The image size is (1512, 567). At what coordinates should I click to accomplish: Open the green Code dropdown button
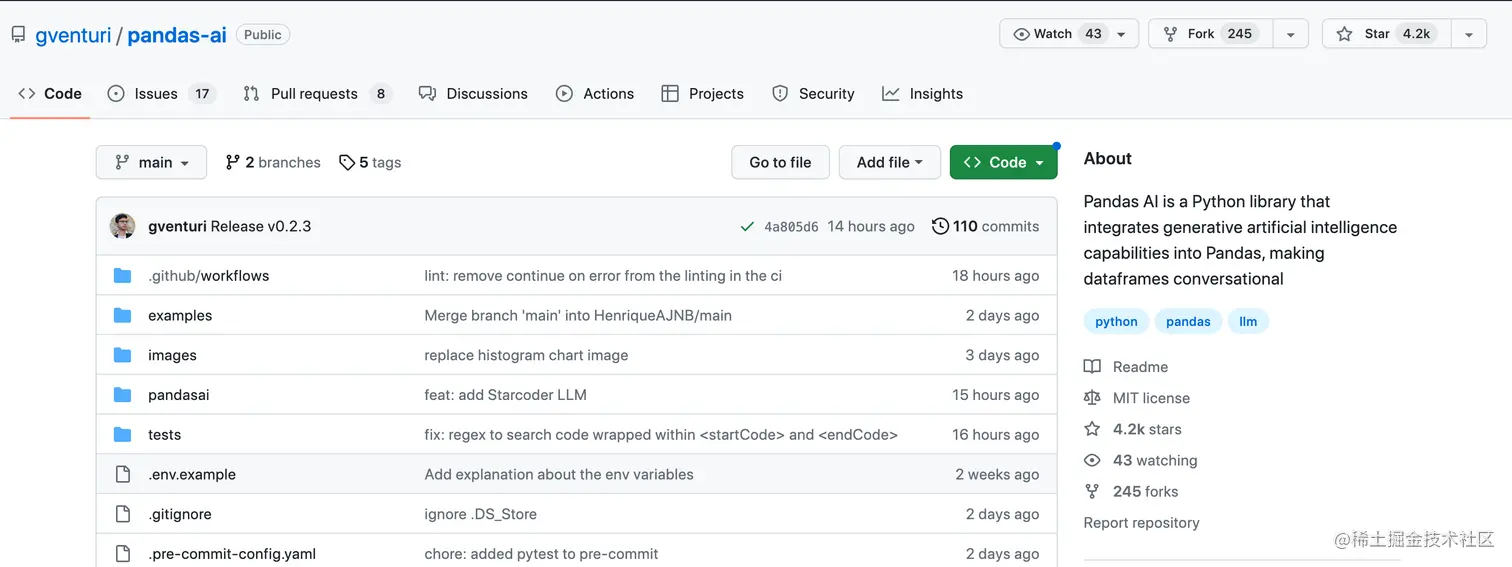1003,162
